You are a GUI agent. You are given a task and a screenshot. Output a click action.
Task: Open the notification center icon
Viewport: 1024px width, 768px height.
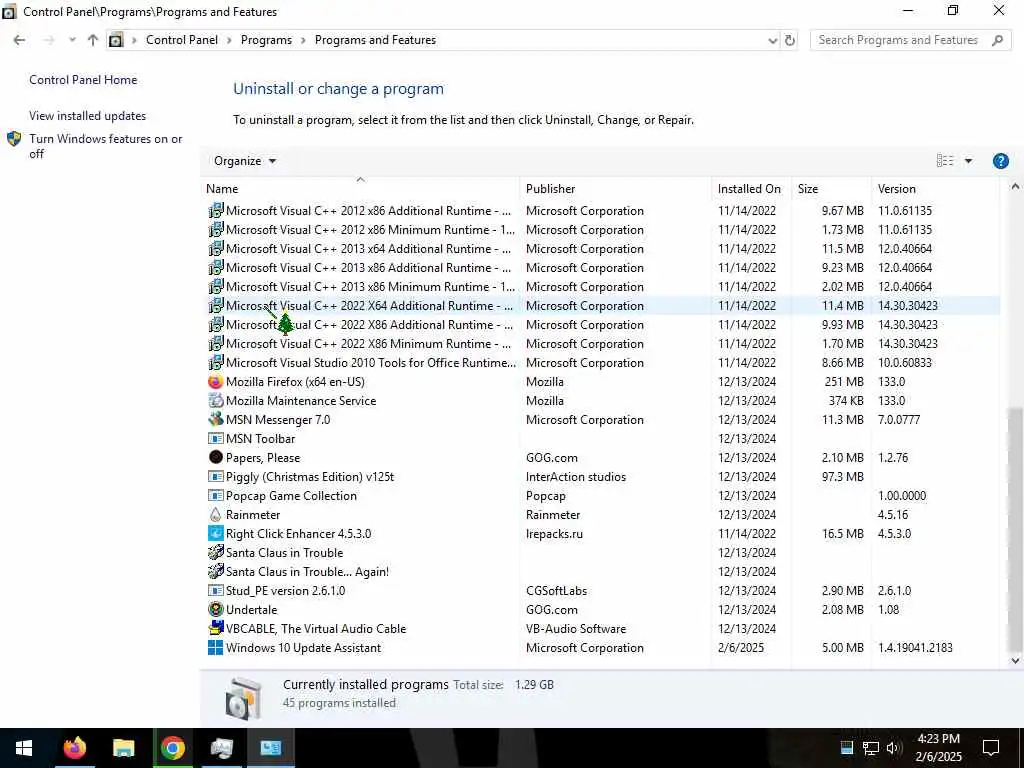tap(991, 748)
